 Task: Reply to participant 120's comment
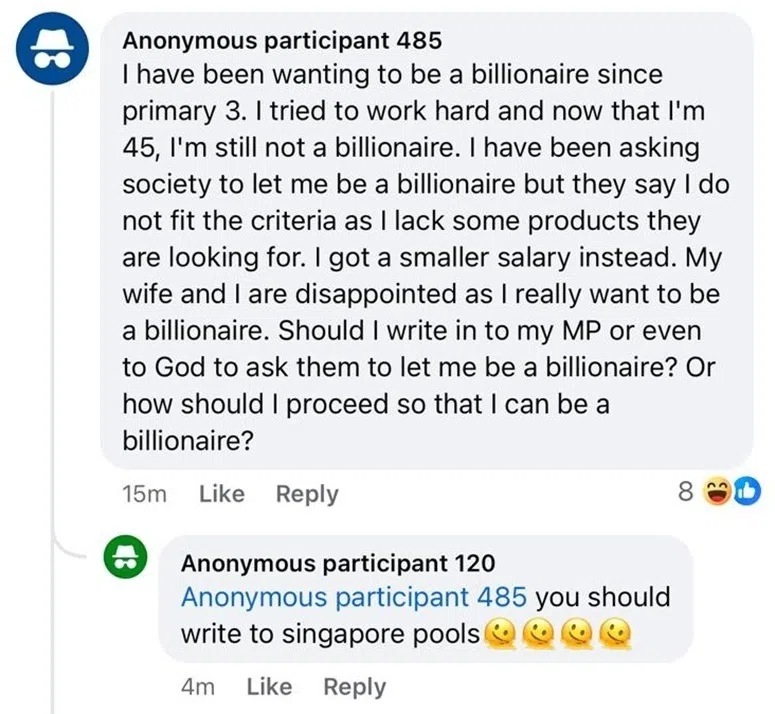point(354,687)
